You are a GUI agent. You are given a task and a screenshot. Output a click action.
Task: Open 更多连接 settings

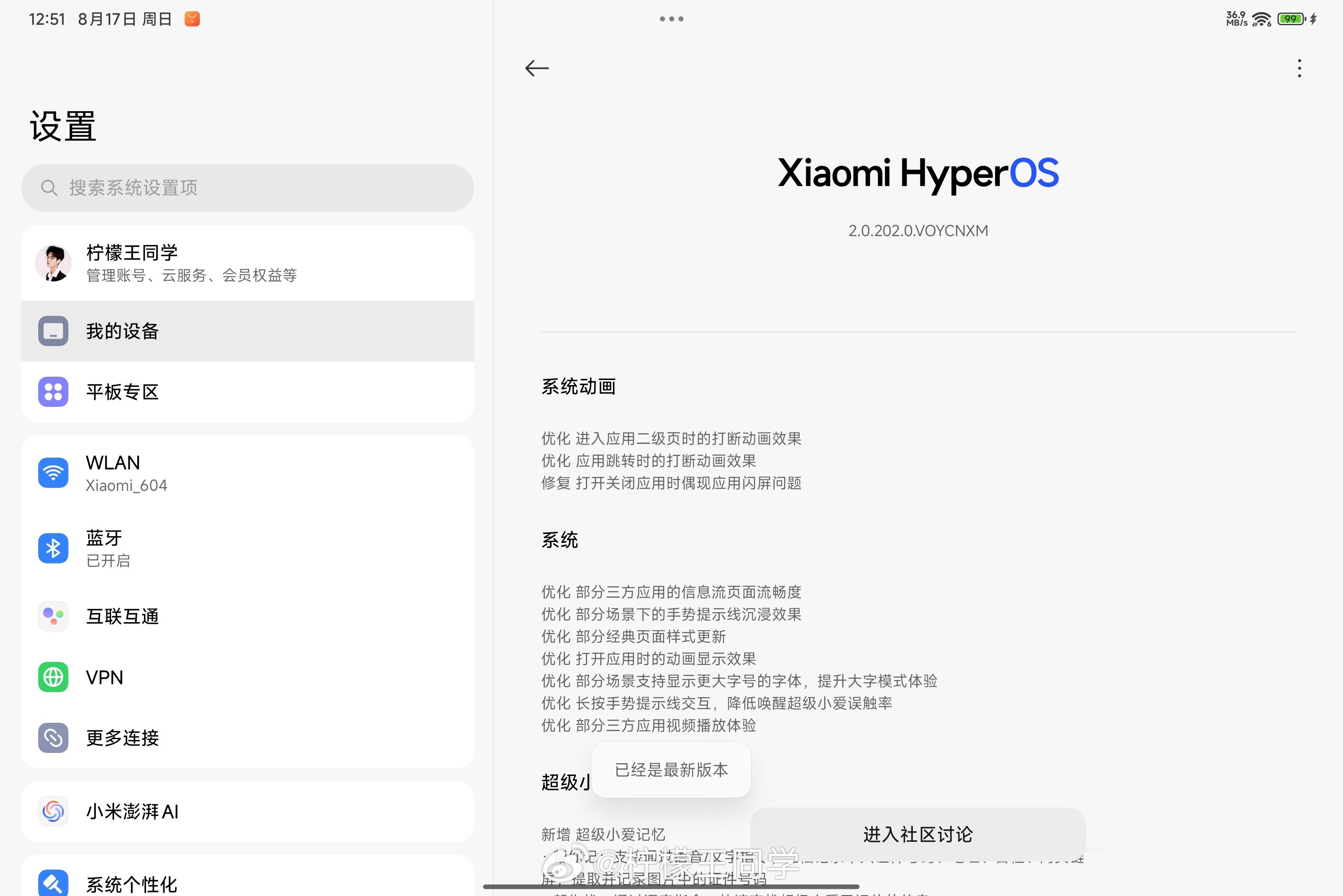(x=248, y=738)
